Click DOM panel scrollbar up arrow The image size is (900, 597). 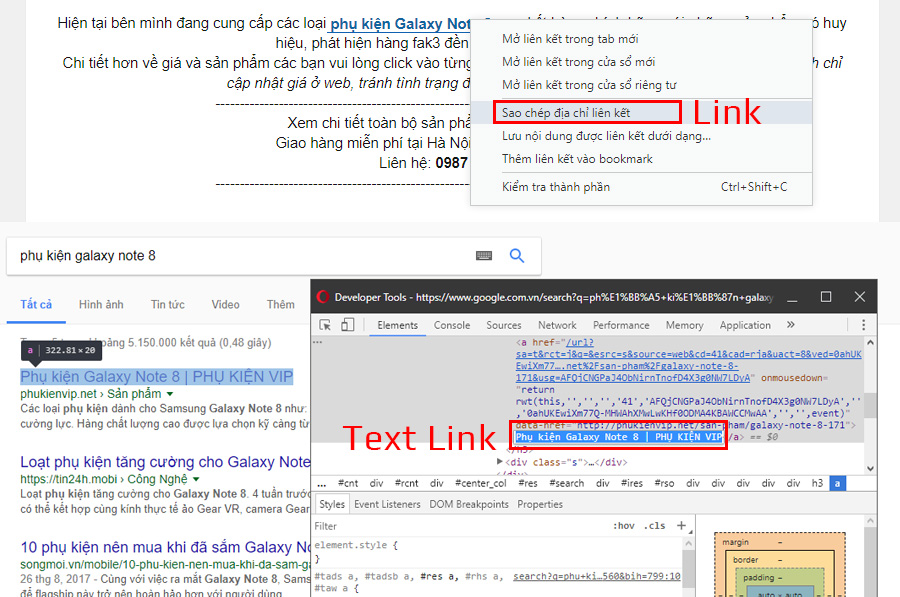[x=870, y=342]
